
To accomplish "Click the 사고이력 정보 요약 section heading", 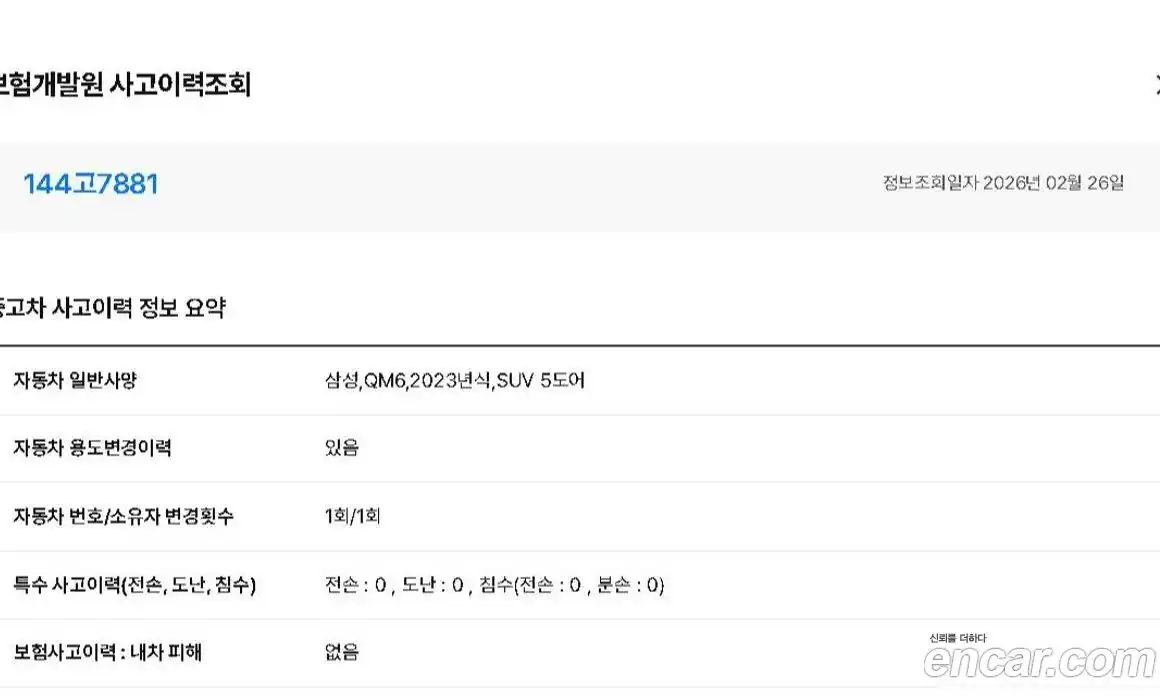I will 112,308.
